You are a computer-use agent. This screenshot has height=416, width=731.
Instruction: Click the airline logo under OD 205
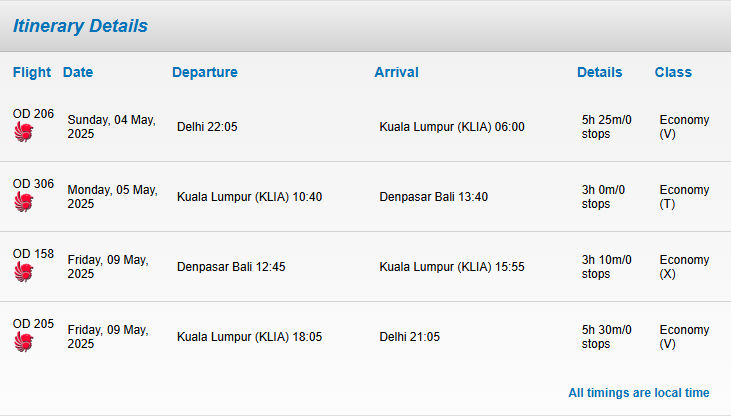pos(24,341)
